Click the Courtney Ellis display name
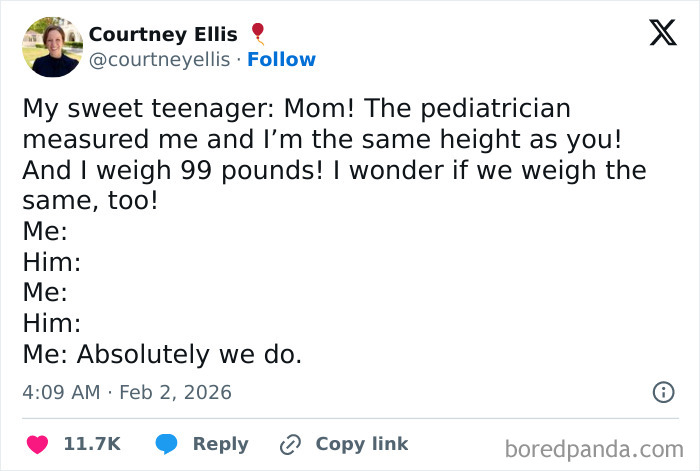This screenshot has width=700, height=471. point(166,34)
